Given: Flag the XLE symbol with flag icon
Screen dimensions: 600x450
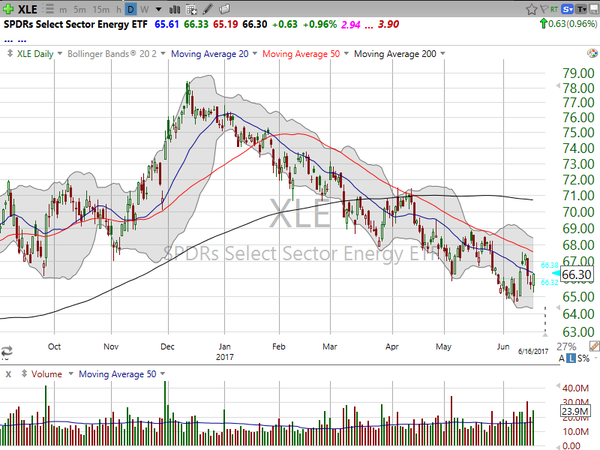Looking at the screenshot, I should click(543, 9).
